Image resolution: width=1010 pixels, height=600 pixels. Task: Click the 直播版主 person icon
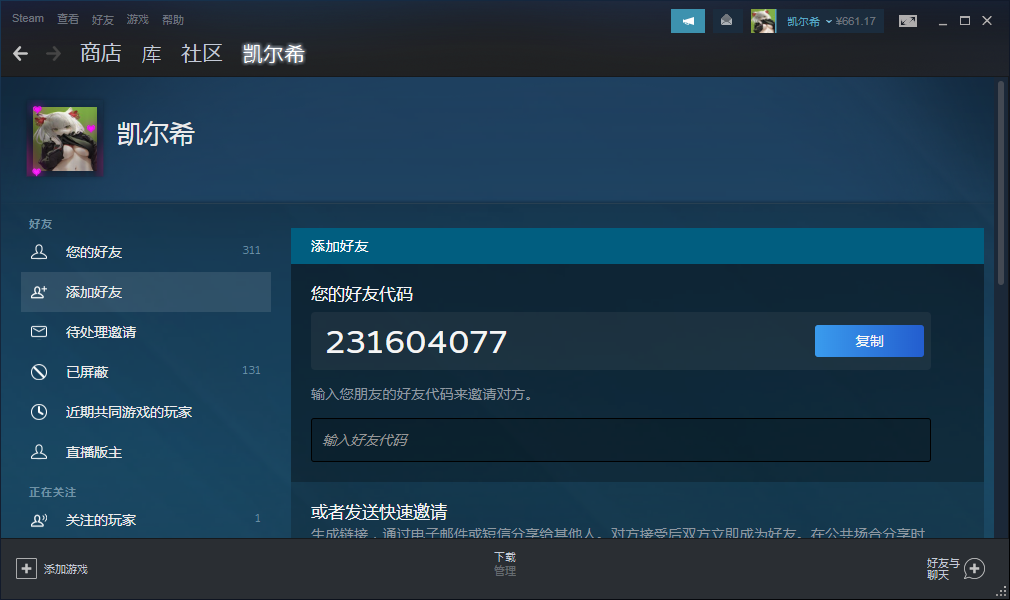pos(39,452)
